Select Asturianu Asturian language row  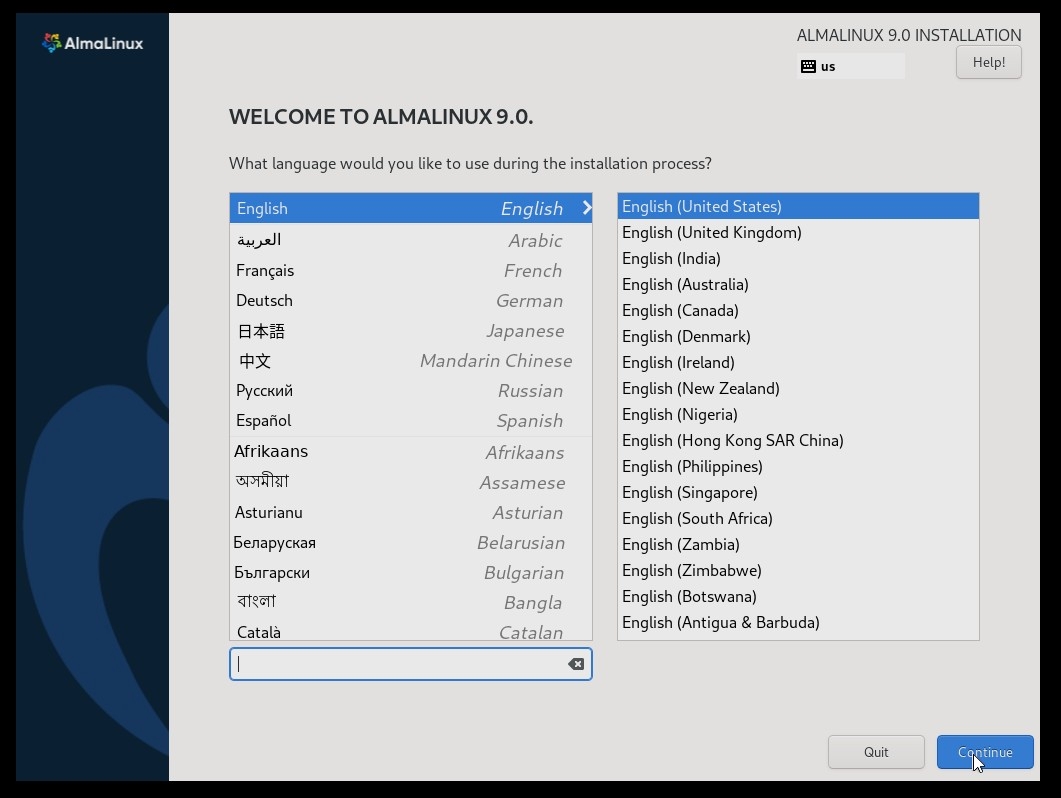coord(411,512)
